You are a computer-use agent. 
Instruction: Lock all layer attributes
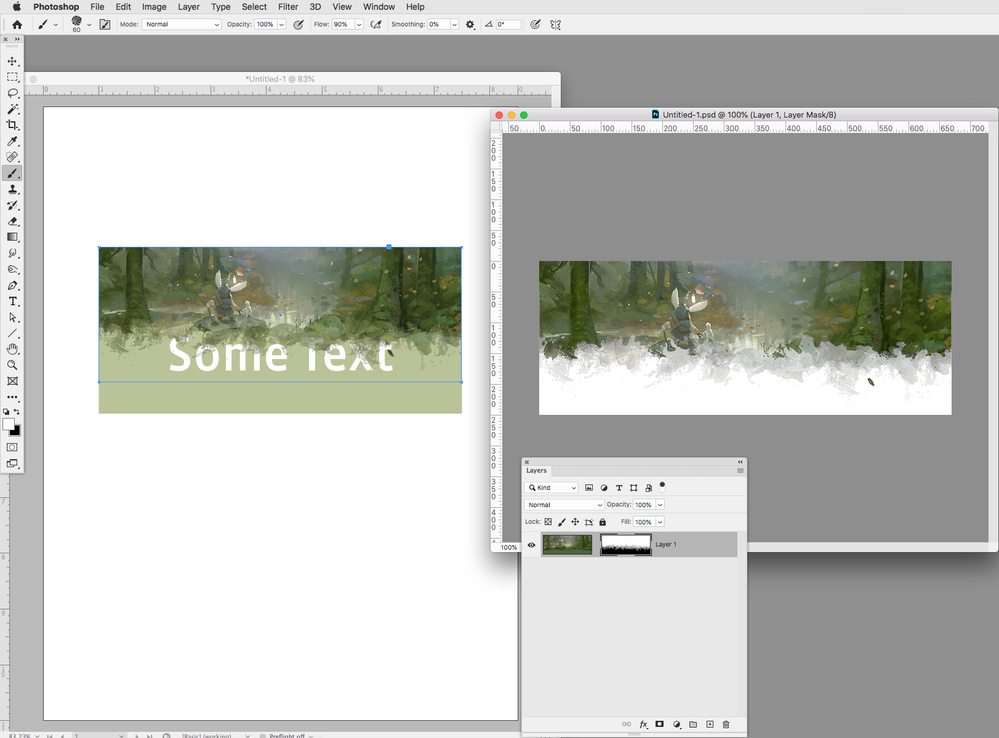[x=603, y=522]
